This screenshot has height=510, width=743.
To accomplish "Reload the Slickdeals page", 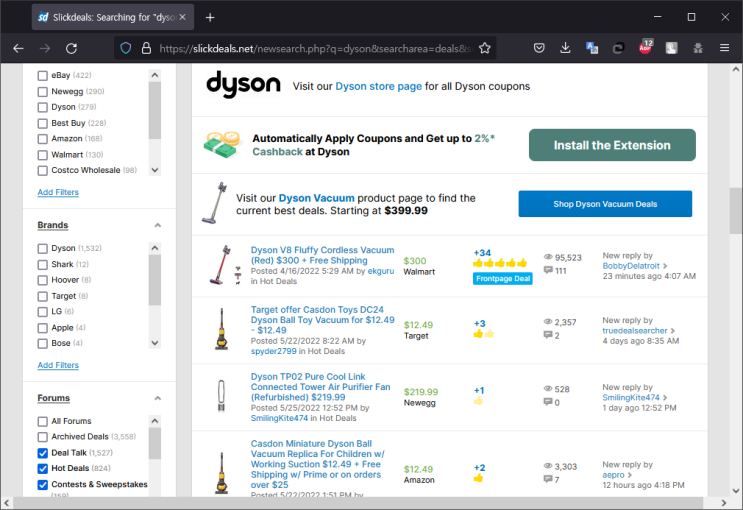I will tap(72, 48).
